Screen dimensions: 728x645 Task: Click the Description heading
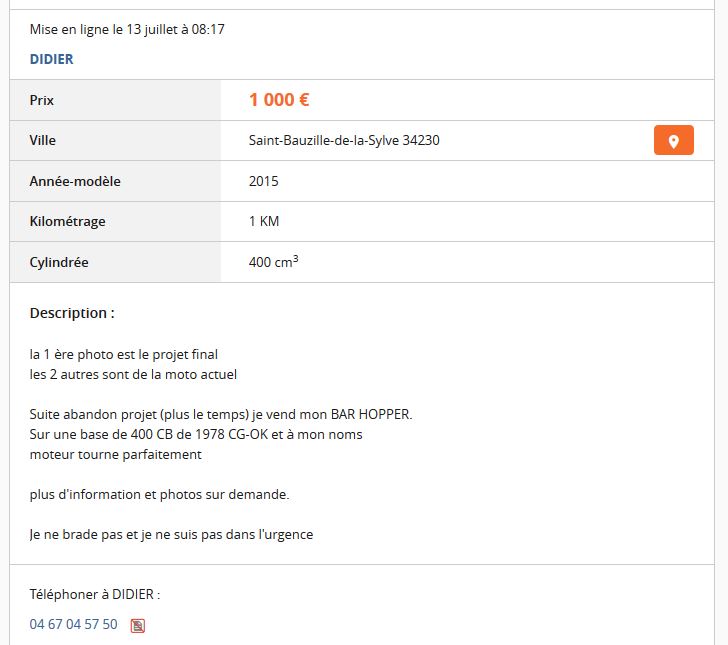point(72,313)
